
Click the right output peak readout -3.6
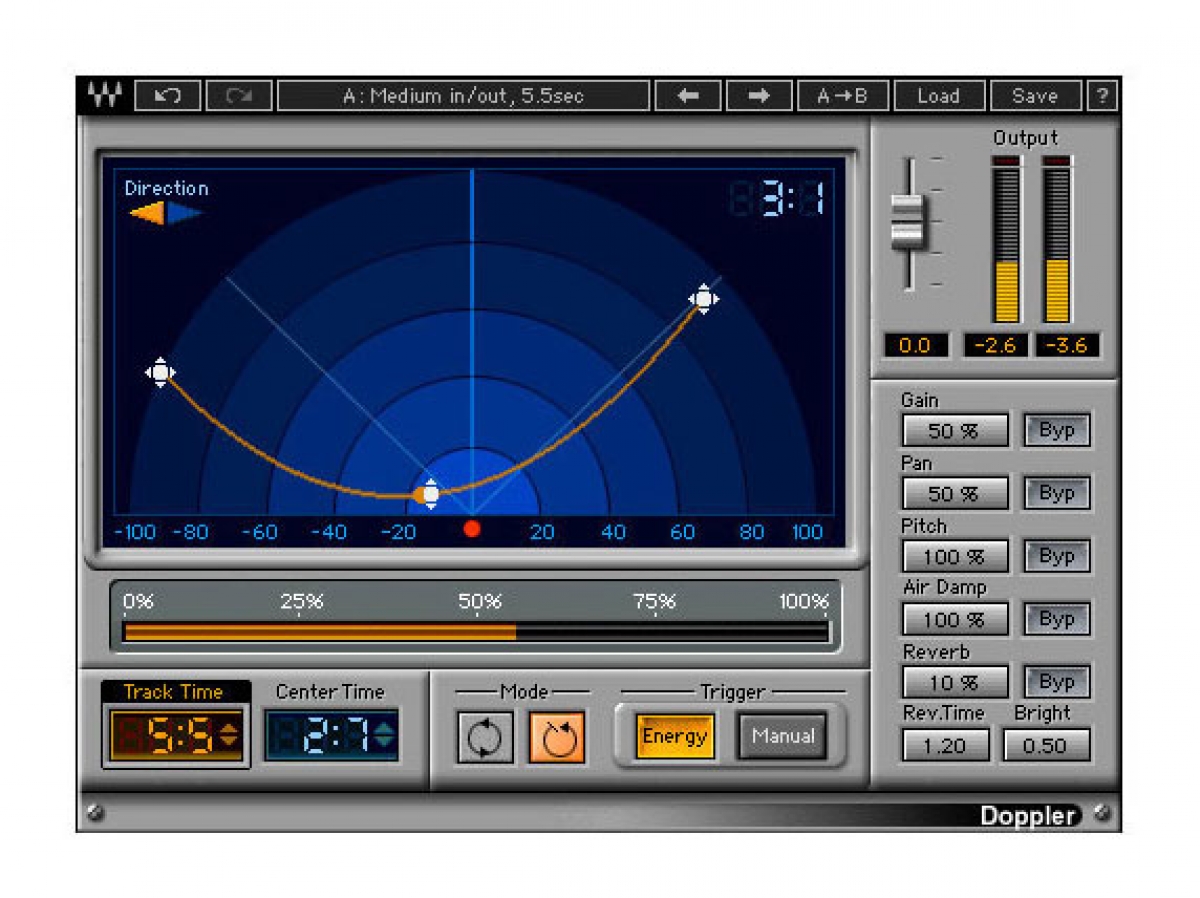(x=1067, y=346)
